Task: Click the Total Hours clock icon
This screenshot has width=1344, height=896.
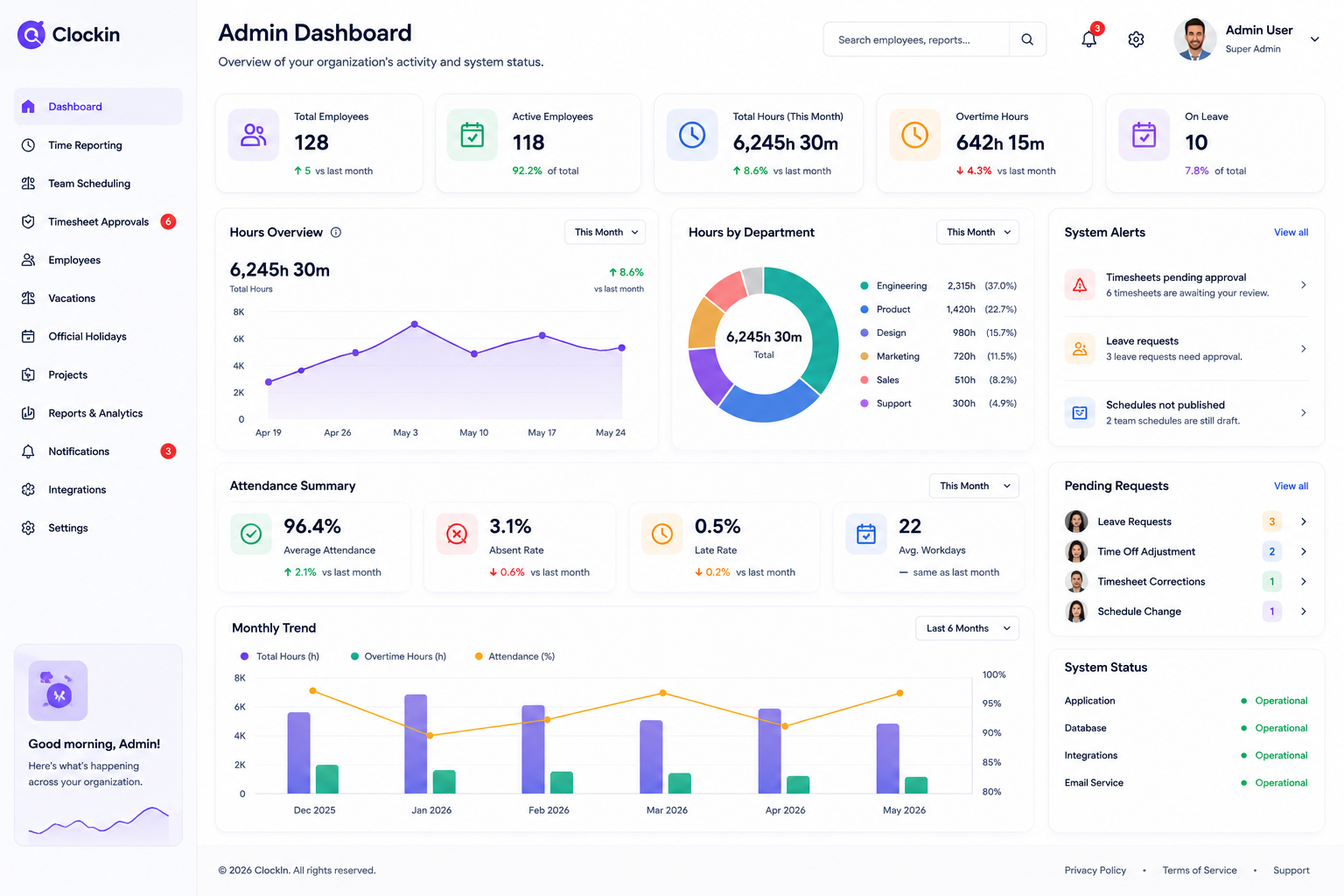Action: point(692,135)
